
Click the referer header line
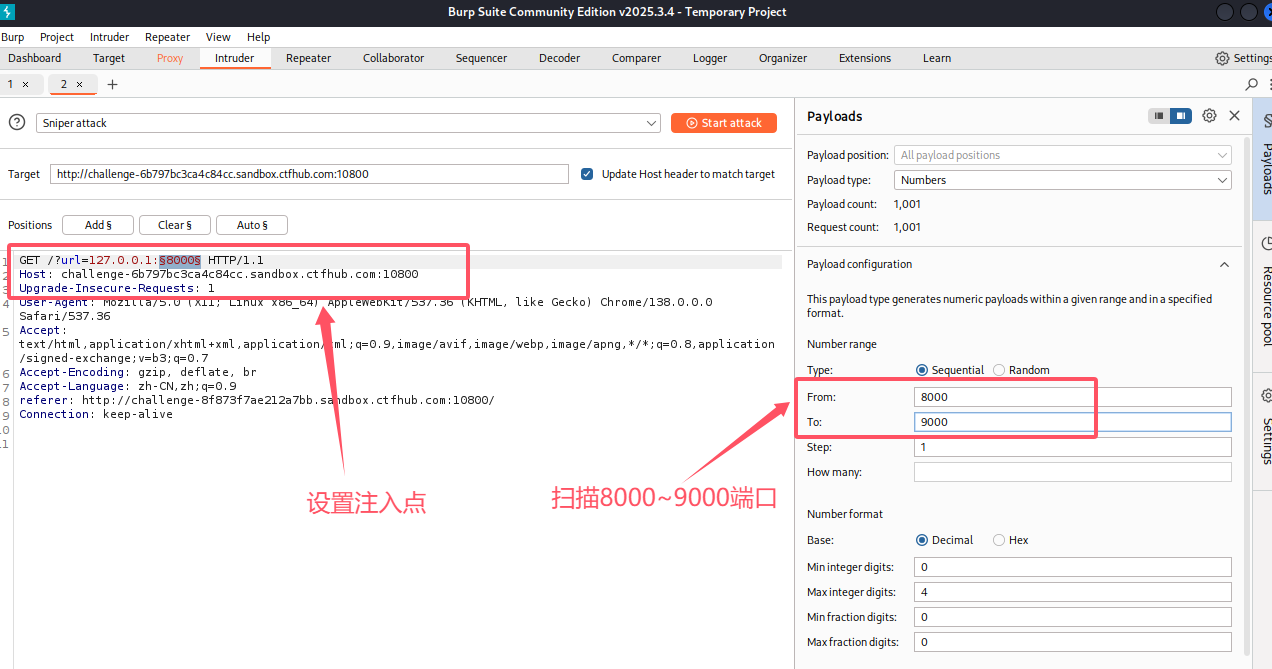257,400
